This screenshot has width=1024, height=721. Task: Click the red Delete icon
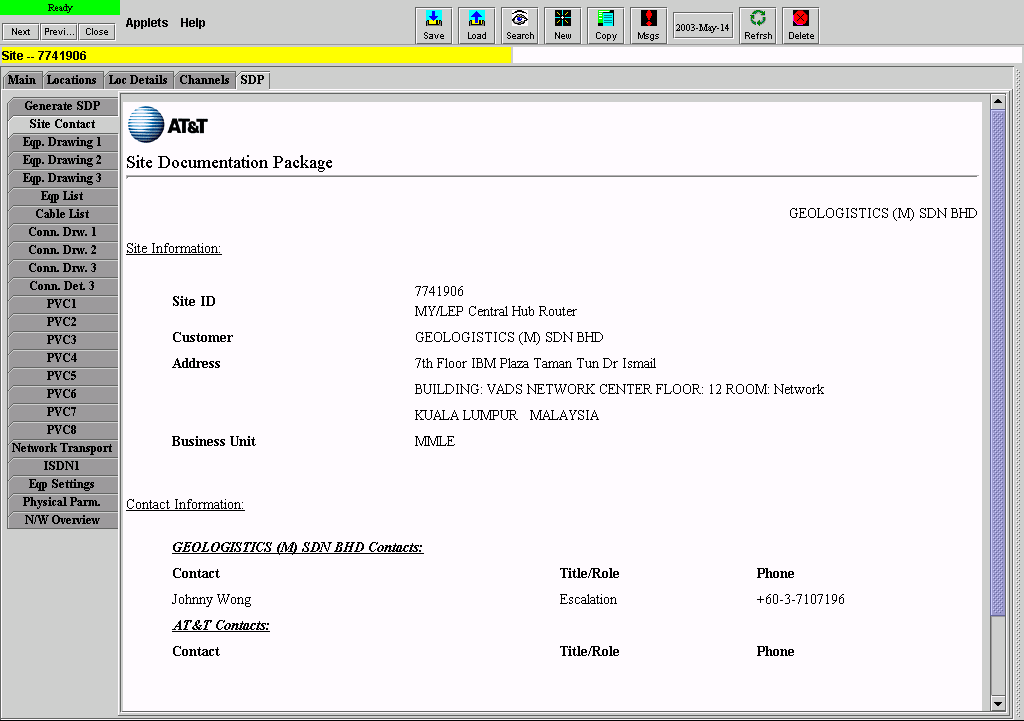point(801,25)
